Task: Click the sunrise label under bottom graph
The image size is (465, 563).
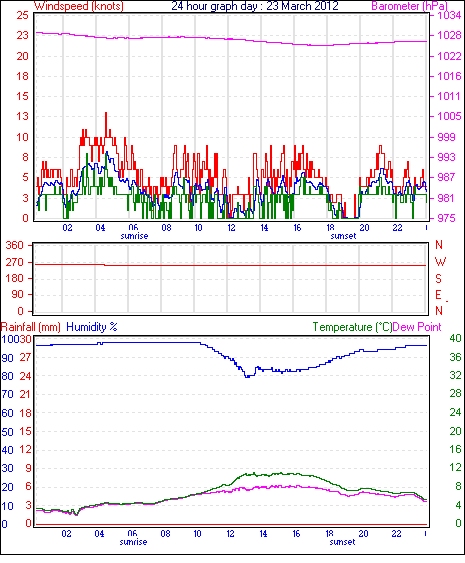Action: click(133, 541)
